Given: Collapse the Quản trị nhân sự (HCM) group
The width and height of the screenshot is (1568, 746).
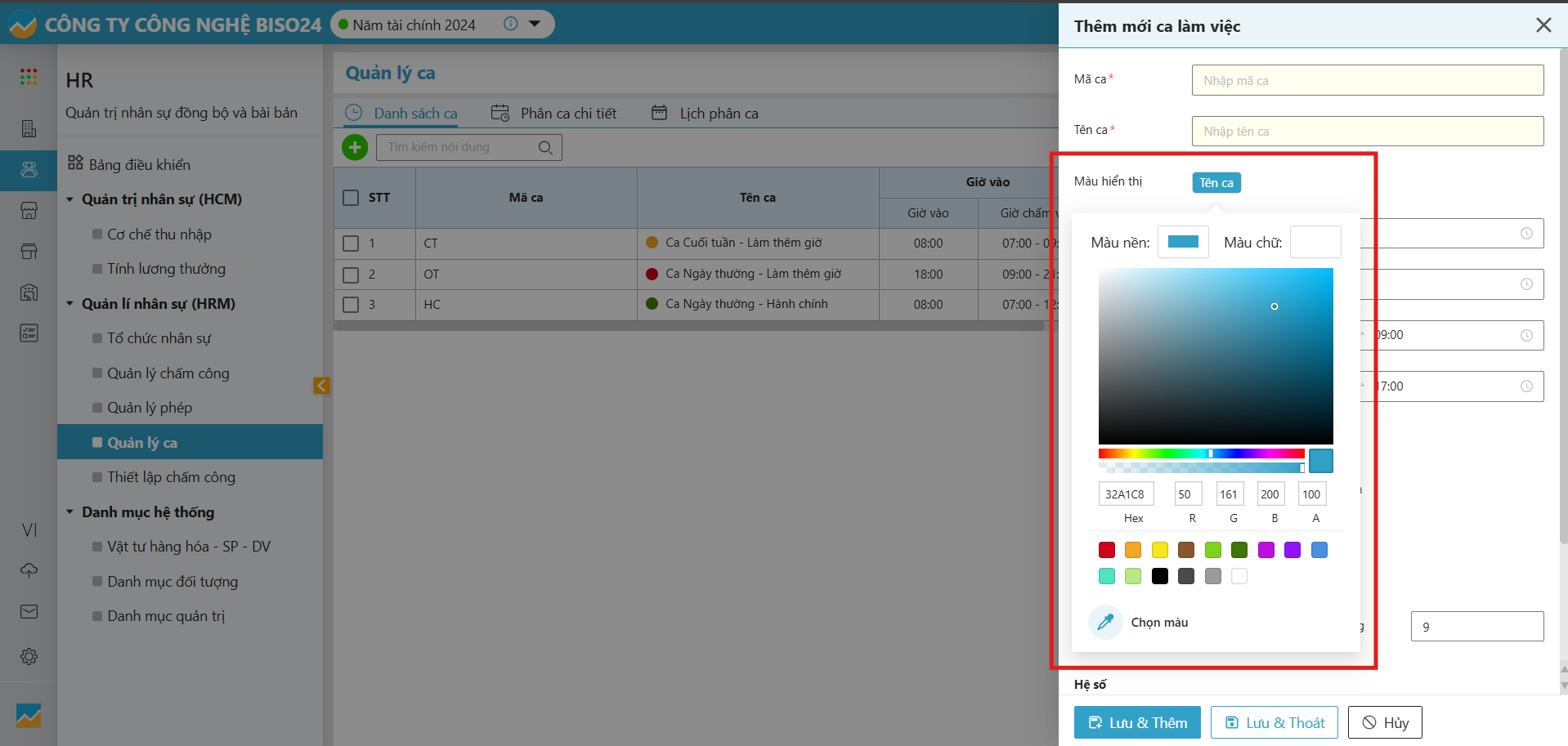Looking at the screenshot, I should (x=70, y=199).
